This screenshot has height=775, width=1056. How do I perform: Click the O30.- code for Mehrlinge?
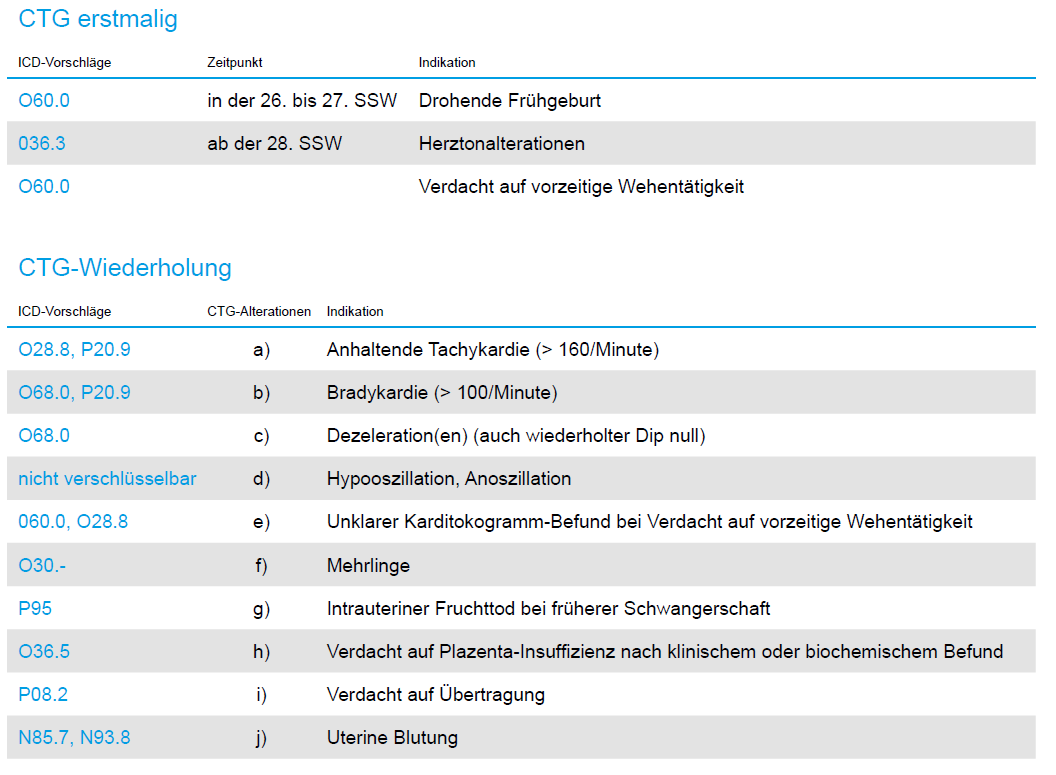(42, 566)
